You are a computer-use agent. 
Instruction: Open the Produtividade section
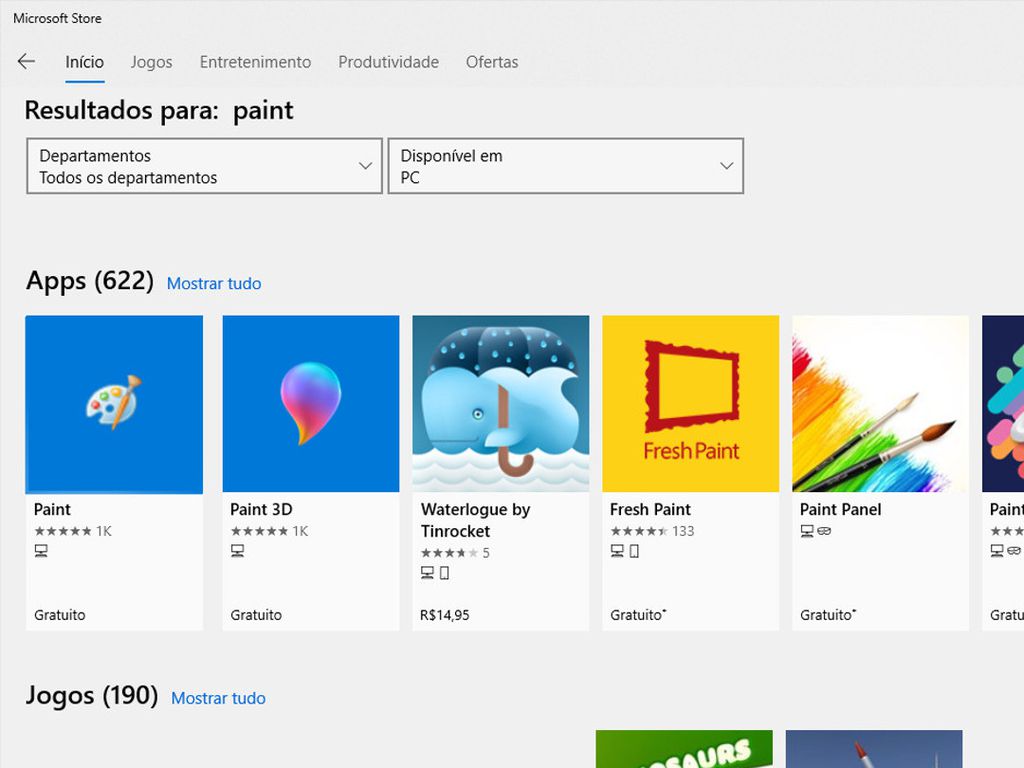(388, 62)
